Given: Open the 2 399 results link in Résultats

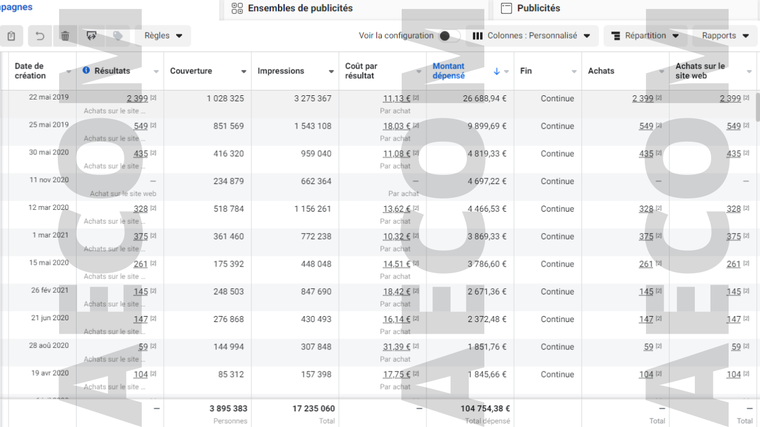Looking at the screenshot, I should pyautogui.click(x=137, y=98).
